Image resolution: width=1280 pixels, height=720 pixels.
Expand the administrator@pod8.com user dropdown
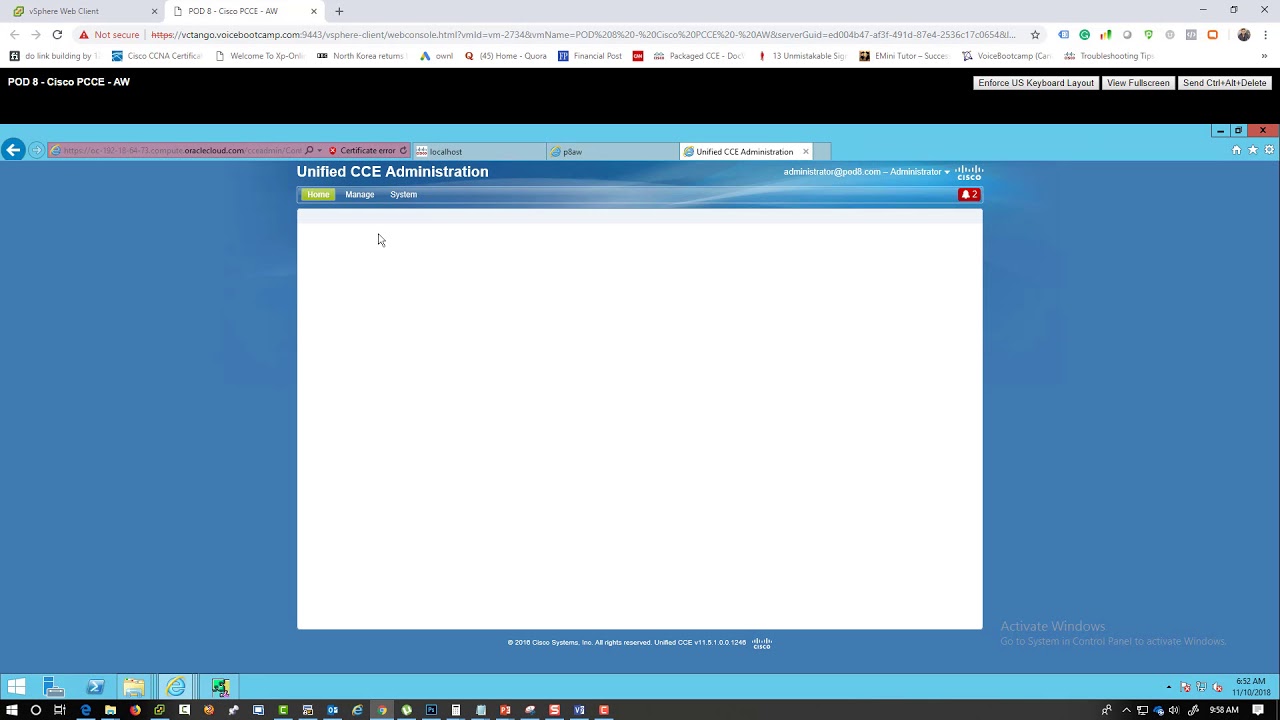click(866, 172)
